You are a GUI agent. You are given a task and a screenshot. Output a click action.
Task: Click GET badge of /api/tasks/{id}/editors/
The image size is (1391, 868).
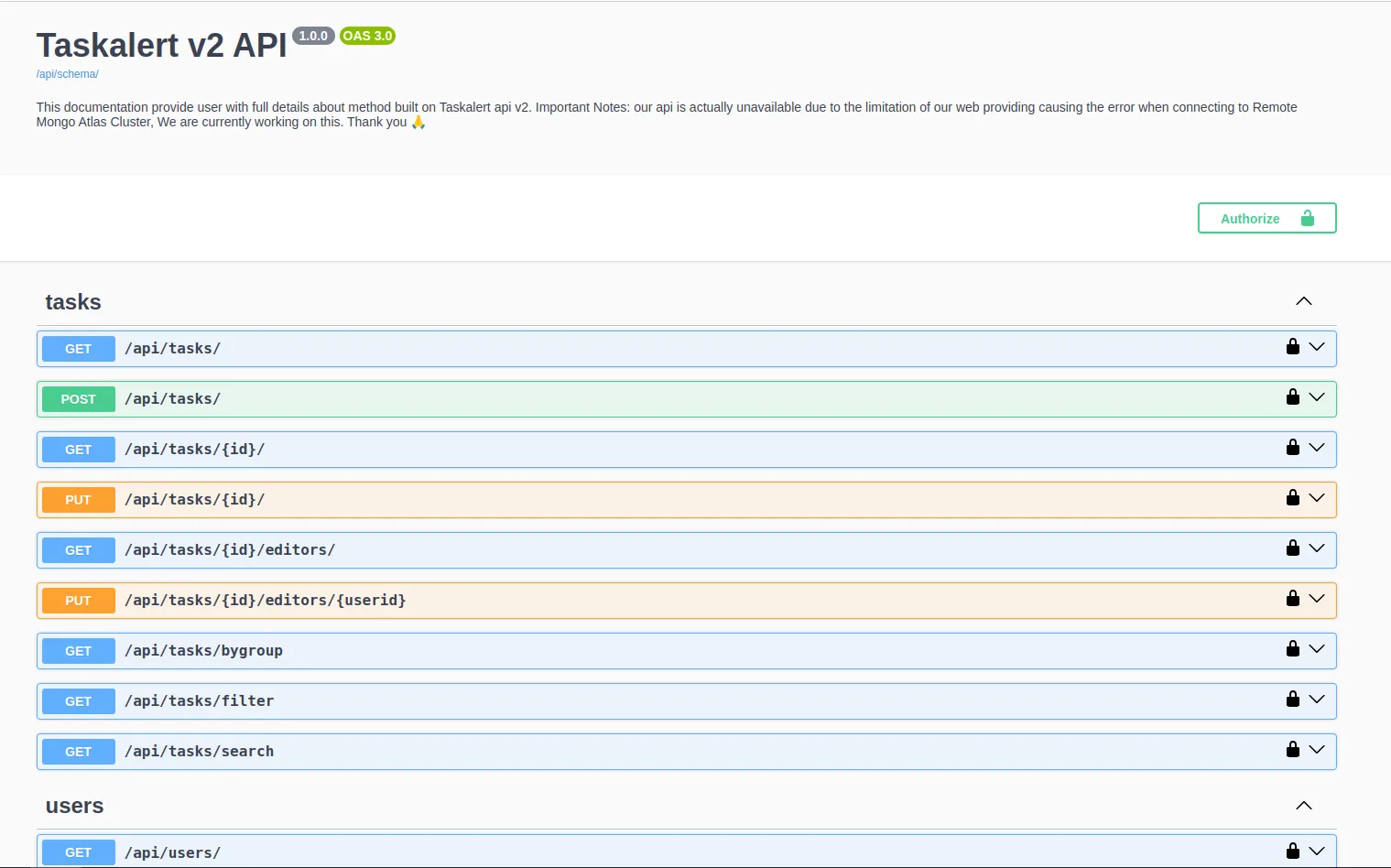pos(79,550)
